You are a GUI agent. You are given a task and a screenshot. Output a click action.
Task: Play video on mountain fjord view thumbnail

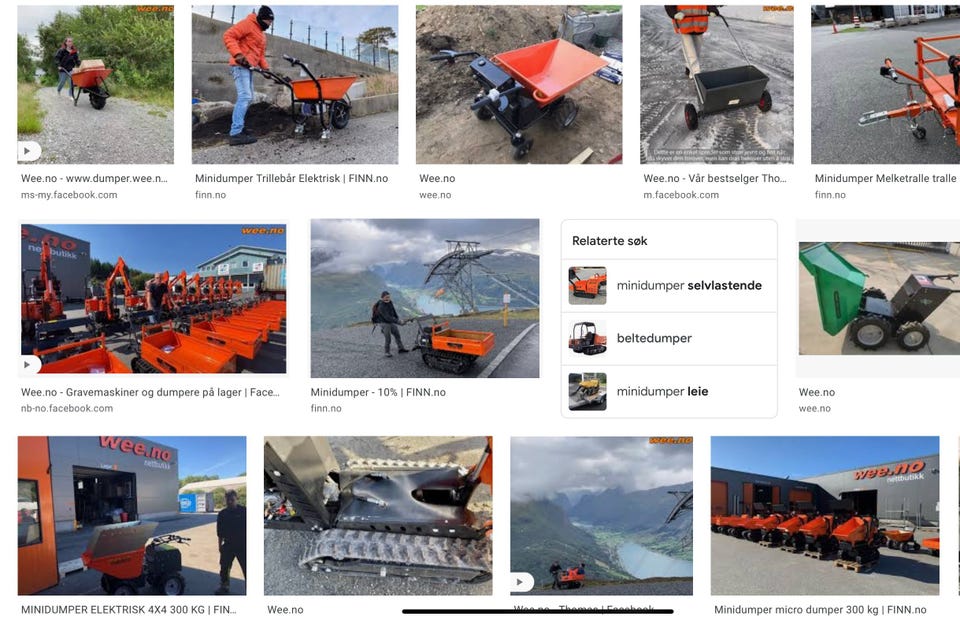tap(520, 581)
